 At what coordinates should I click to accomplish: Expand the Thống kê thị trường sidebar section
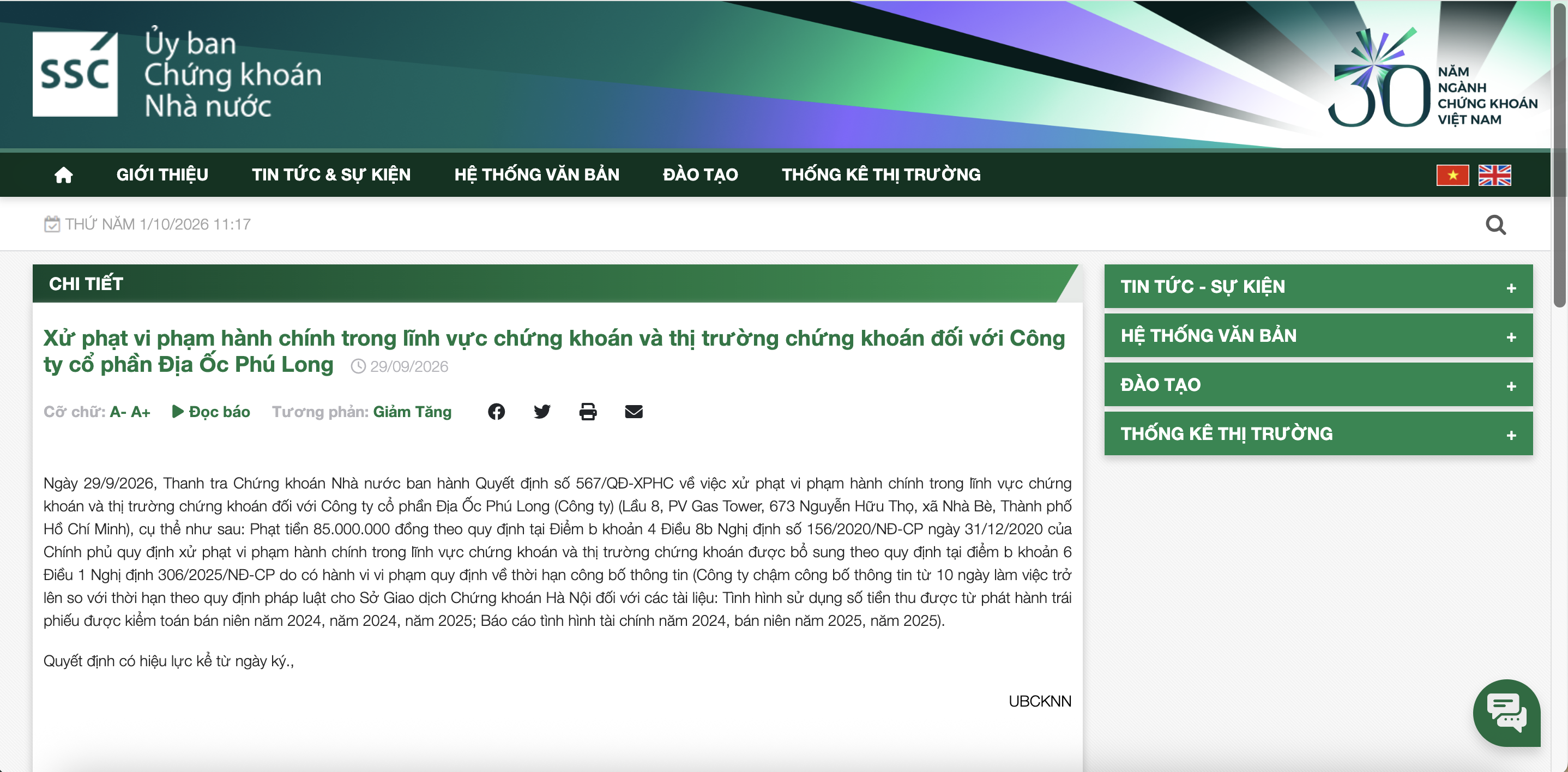pyautogui.click(x=1318, y=433)
